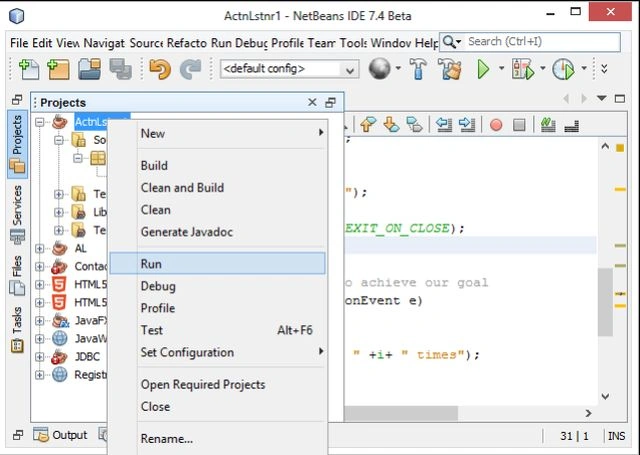Image resolution: width=640 pixels, height=455 pixels.
Task: Open the Run Project dropdown arrow
Action: 502,69
